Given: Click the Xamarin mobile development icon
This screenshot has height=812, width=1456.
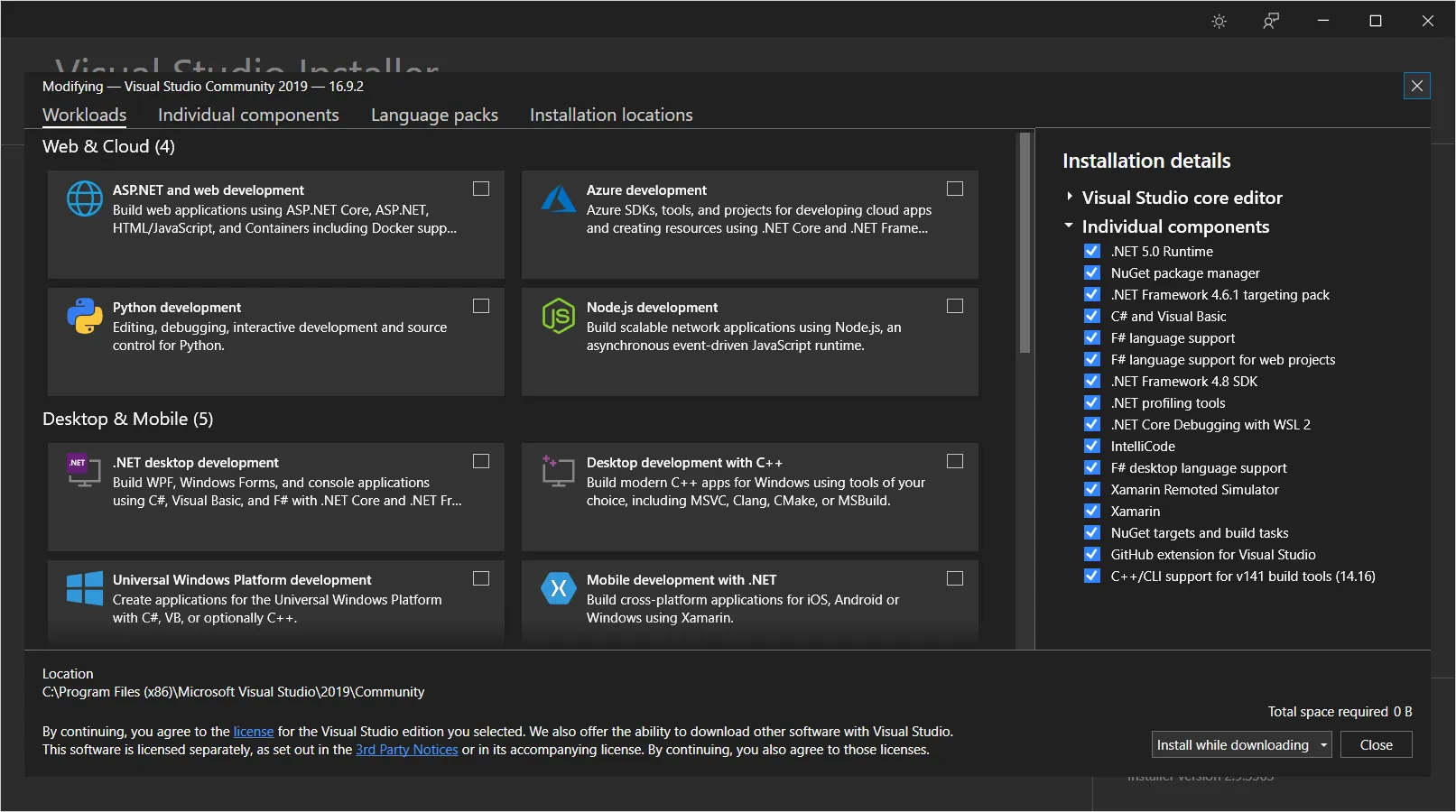Looking at the screenshot, I should (558, 588).
